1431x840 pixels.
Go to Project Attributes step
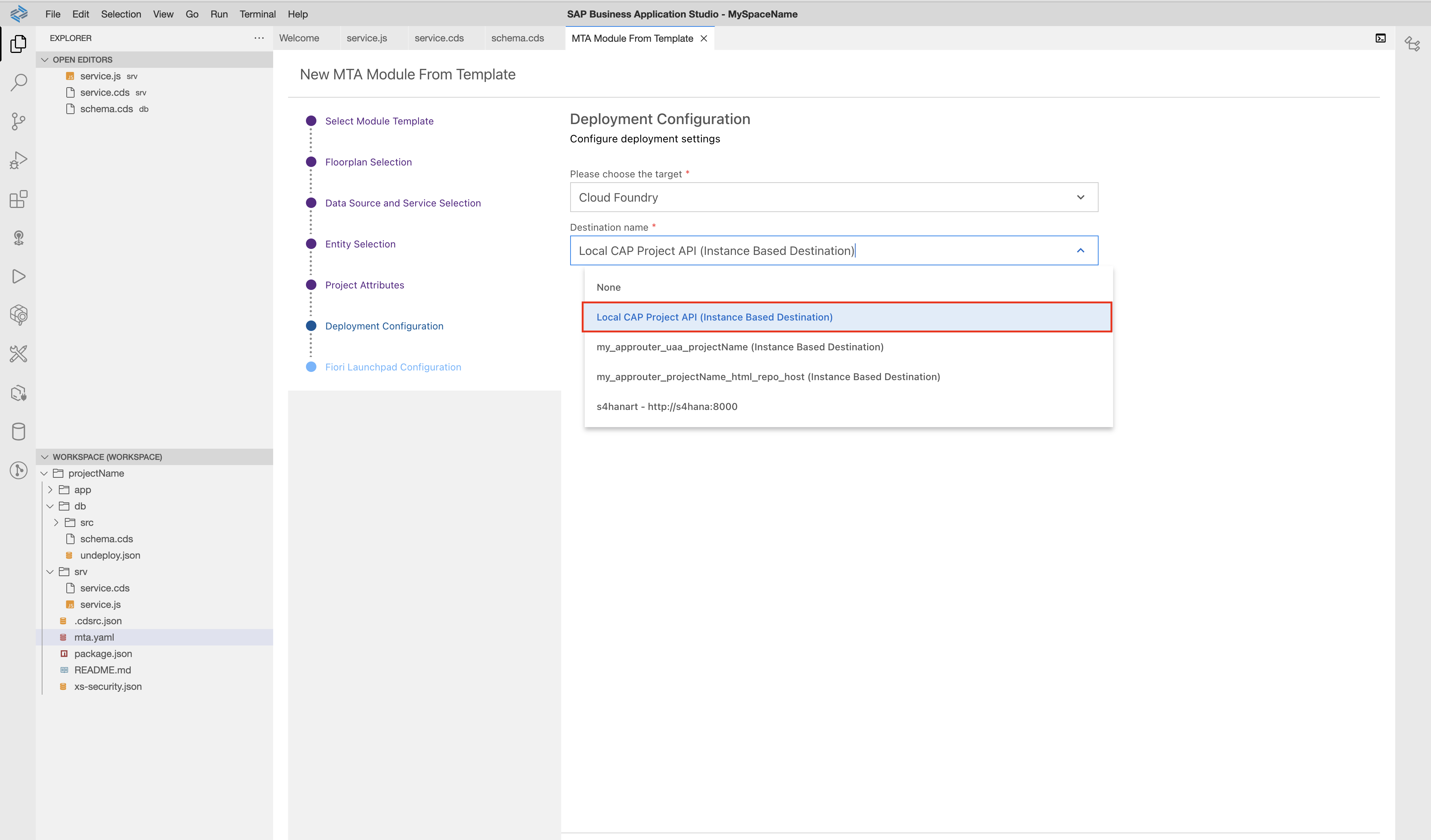pyautogui.click(x=364, y=285)
